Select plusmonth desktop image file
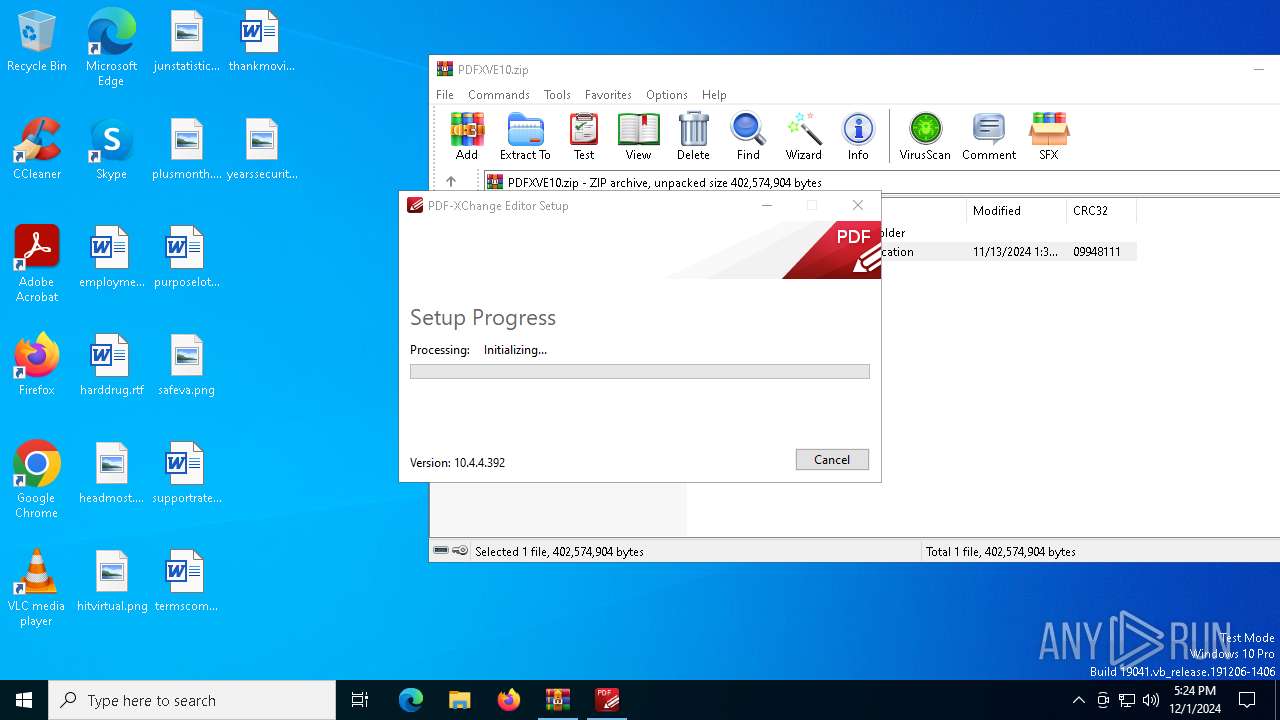This screenshot has width=1280, height=720. (x=186, y=149)
